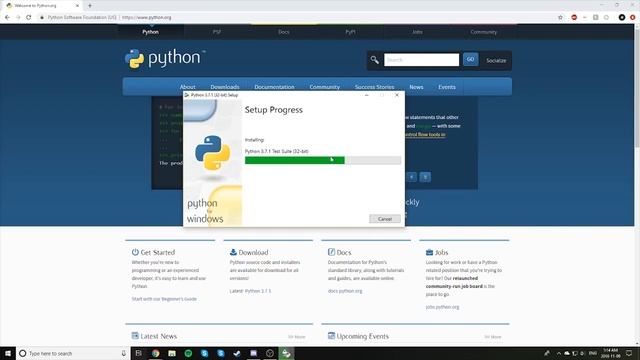
Task: Click the python logo on the website
Action: tap(164, 58)
